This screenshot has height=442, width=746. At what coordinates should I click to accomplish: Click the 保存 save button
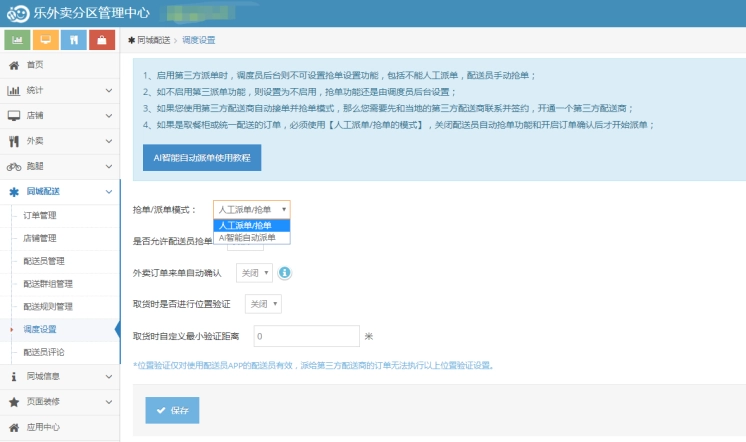pos(173,410)
